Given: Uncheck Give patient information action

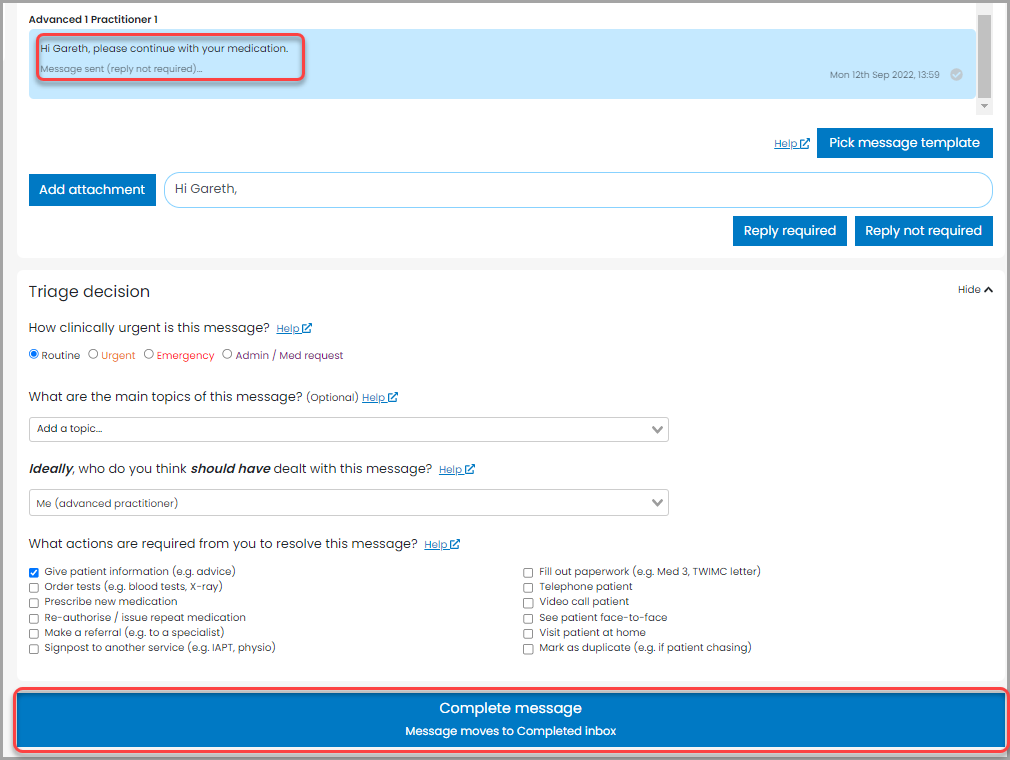Looking at the screenshot, I should tap(33, 572).
